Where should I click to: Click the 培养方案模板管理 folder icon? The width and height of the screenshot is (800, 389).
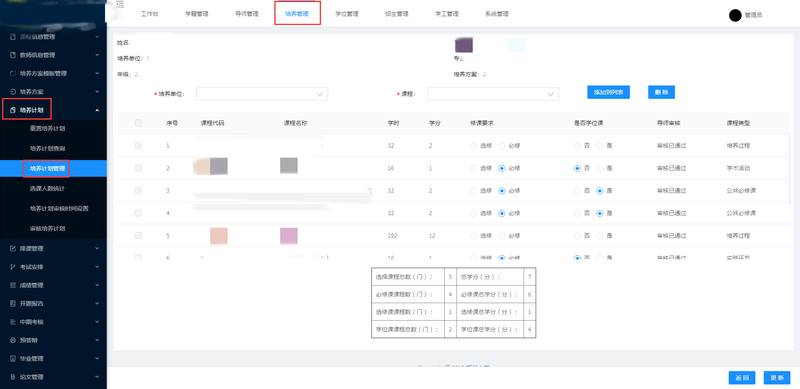click(13, 74)
